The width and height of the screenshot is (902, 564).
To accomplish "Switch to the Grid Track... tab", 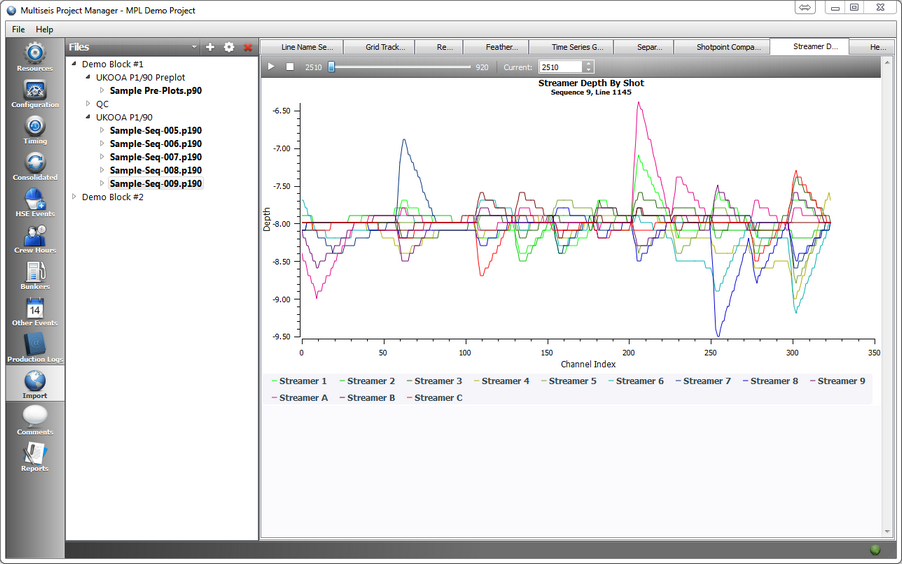I will coord(381,47).
